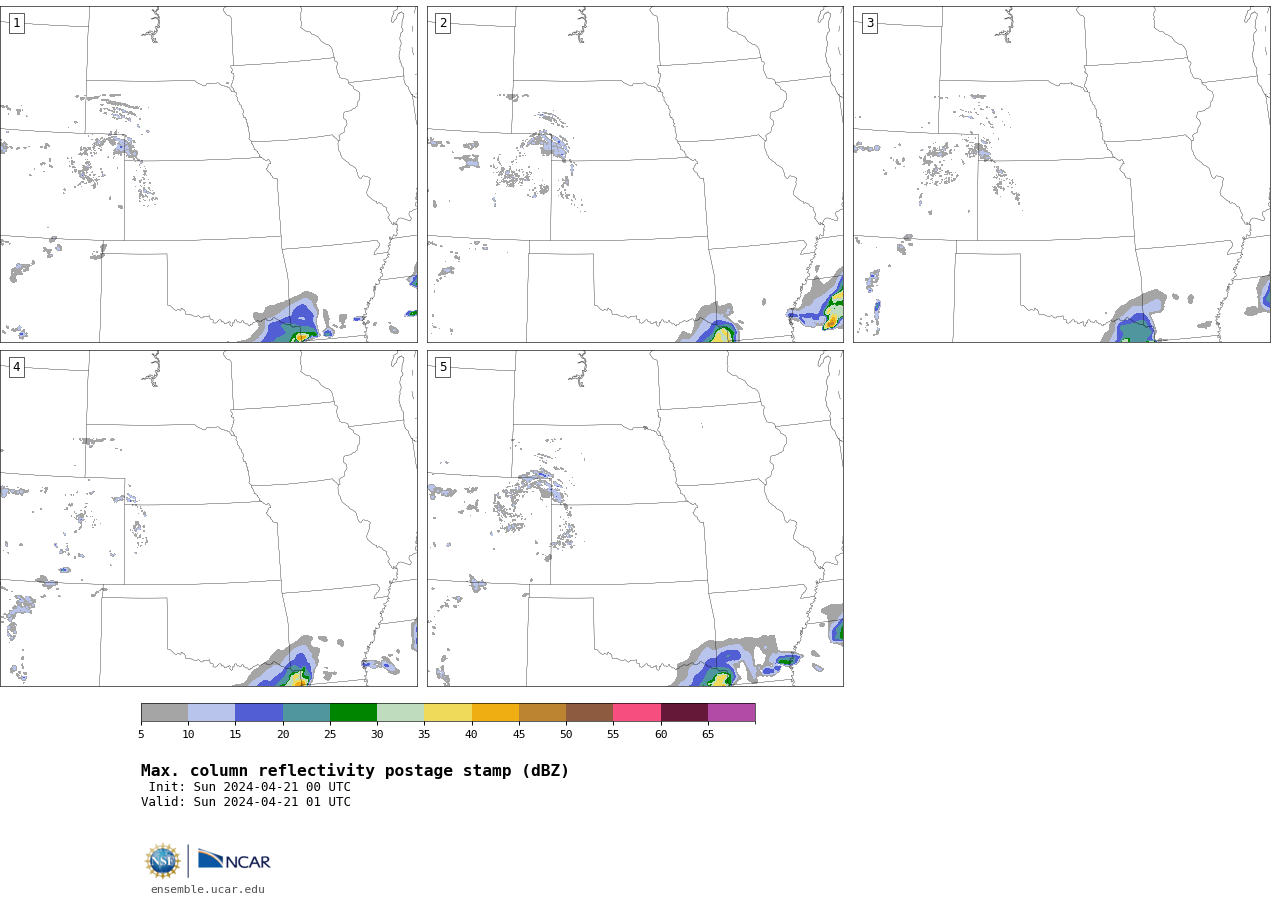Viewport: 1280px width, 901px height.
Task: Open ensemble member 2 postage stamp map
Action: (x=635, y=174)
